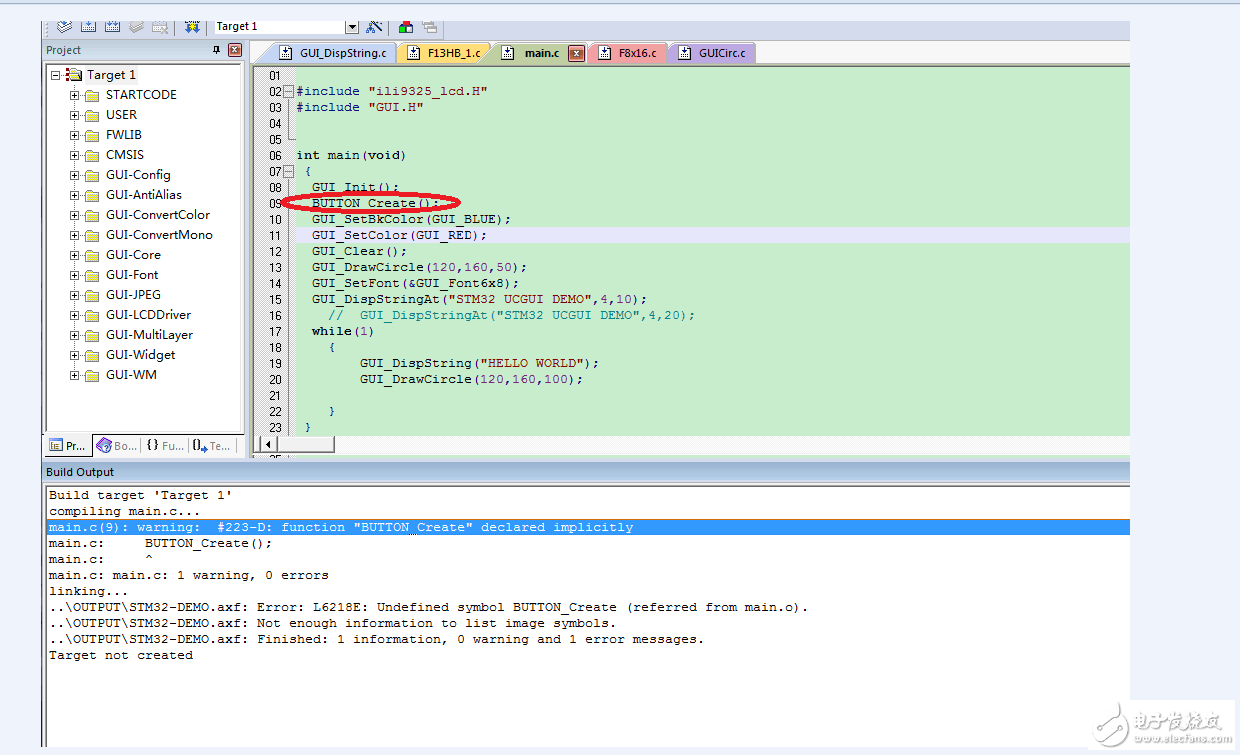Open the Books panel tab
Image resolution: width=1240 pixels, height=755 pixels.
117,446
